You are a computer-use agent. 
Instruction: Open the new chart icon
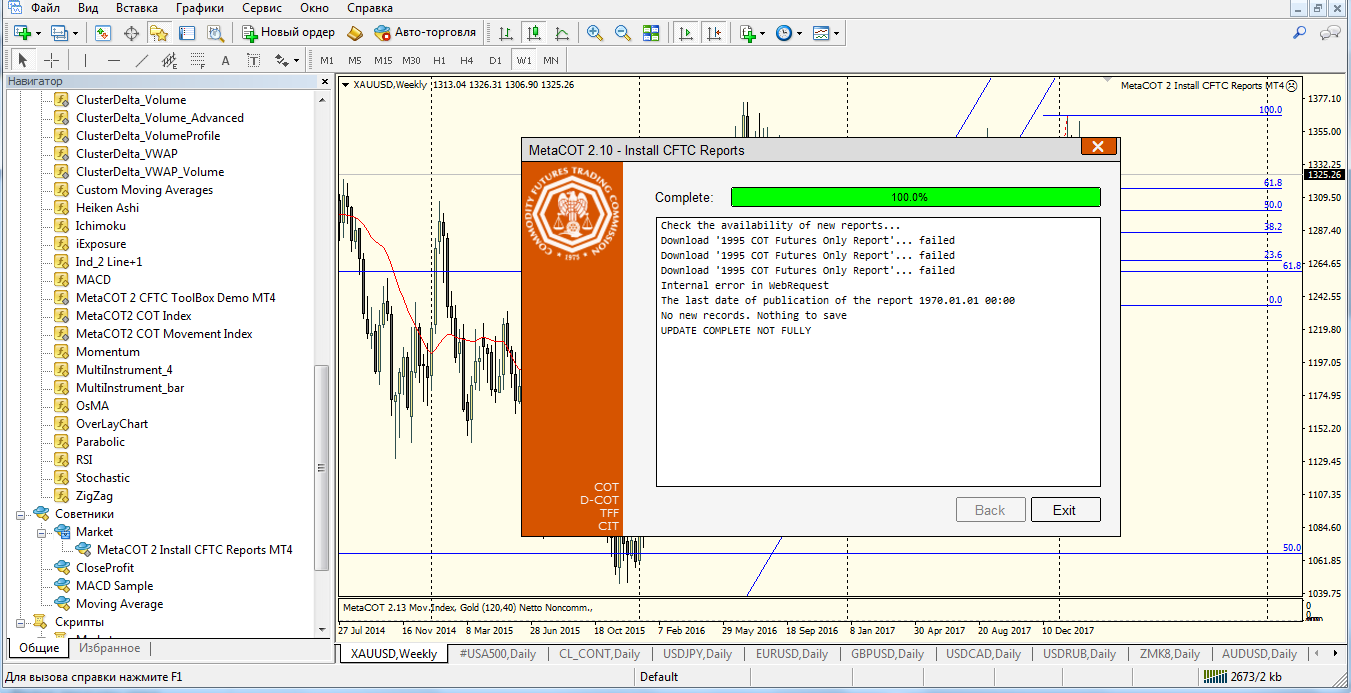tap(23, 32)
